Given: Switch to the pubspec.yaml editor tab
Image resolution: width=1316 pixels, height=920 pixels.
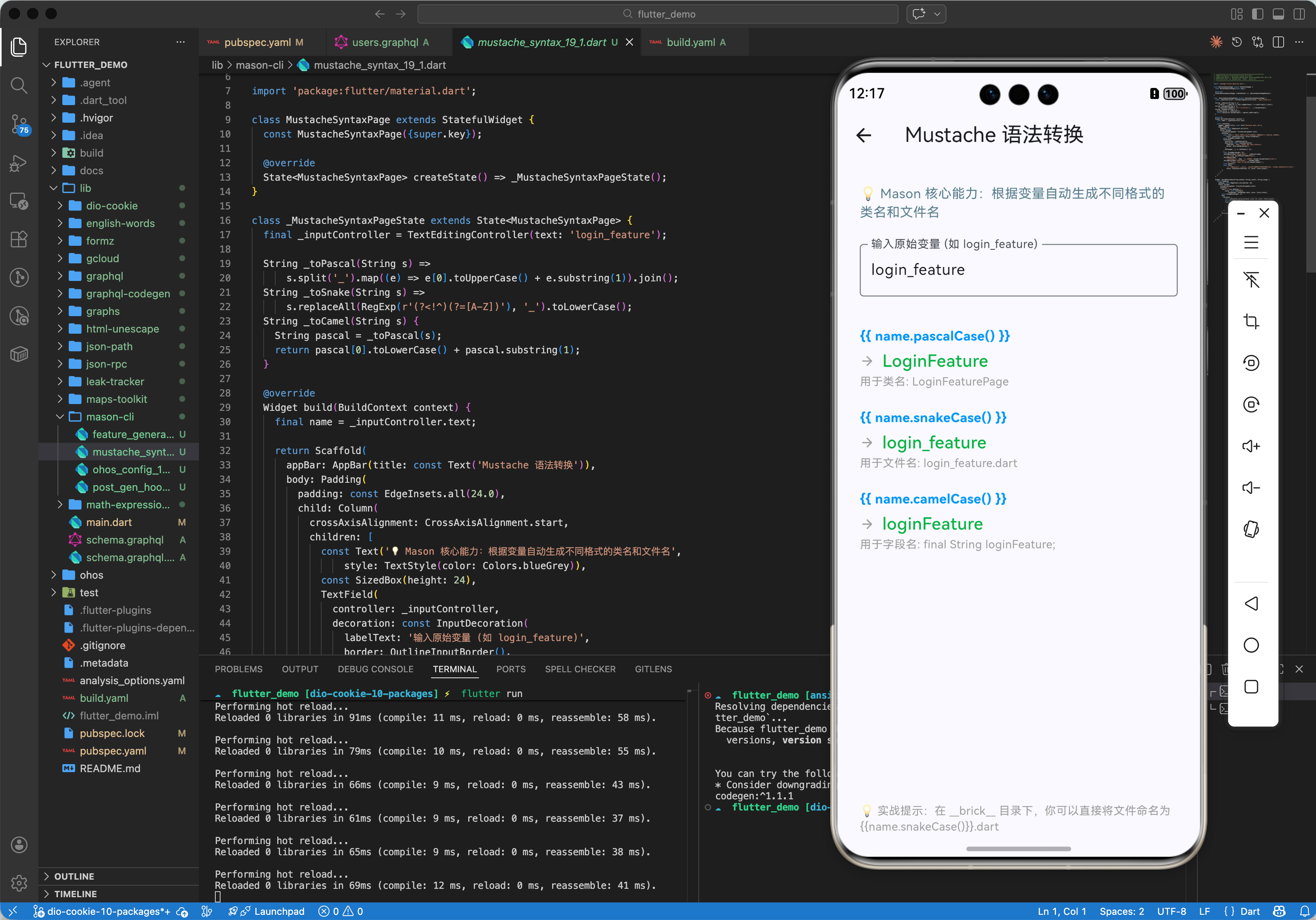Looking at the screenshot, I should [x=257, y=42].
